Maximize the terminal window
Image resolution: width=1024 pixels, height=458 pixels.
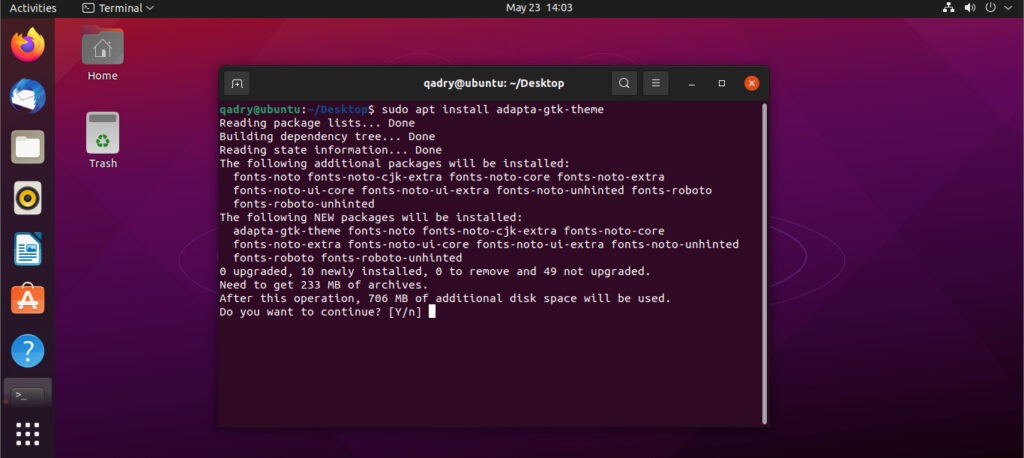click(x=722, y=84)
